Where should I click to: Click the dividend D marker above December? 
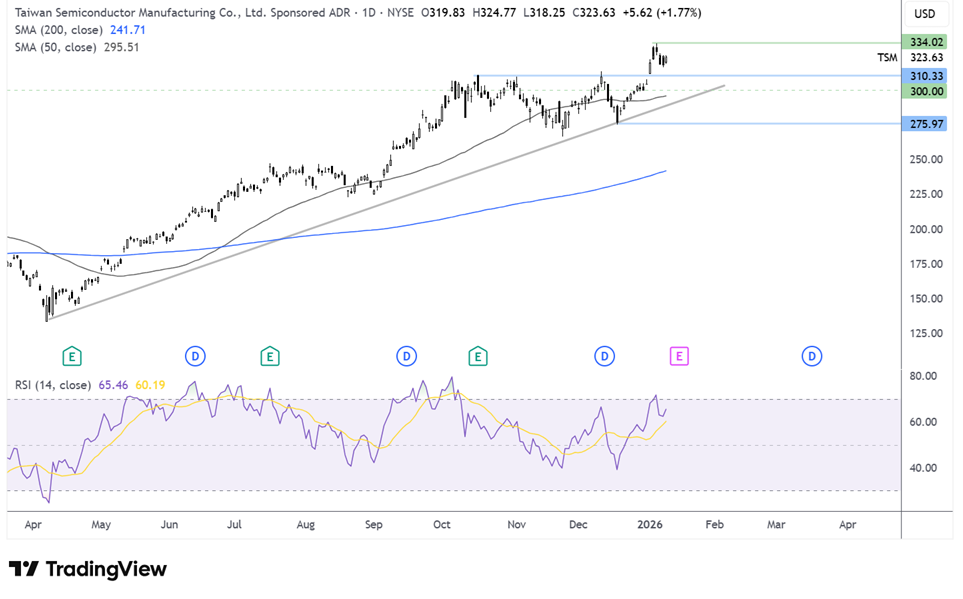tap(604, 356)
